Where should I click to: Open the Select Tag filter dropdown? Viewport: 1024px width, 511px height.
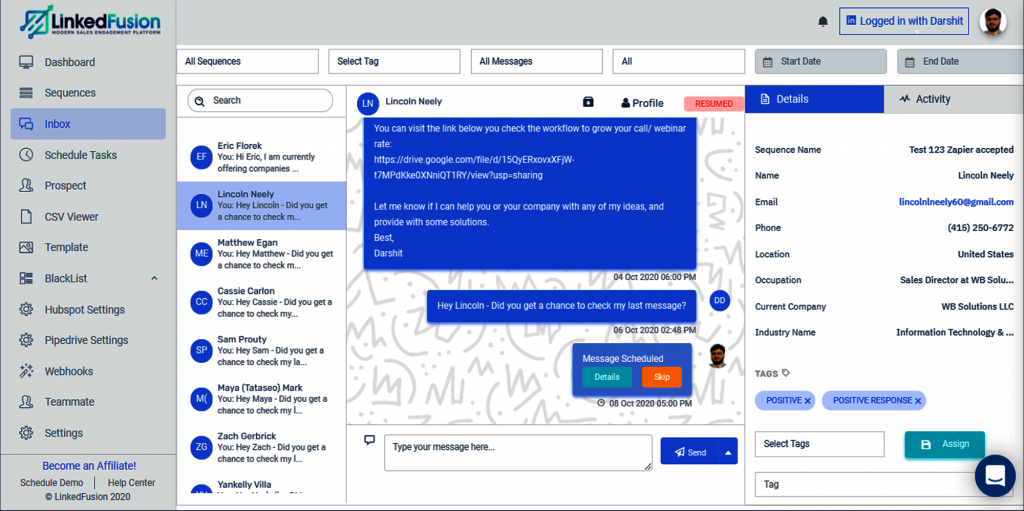pyautogui.click(x=395, y=61)
